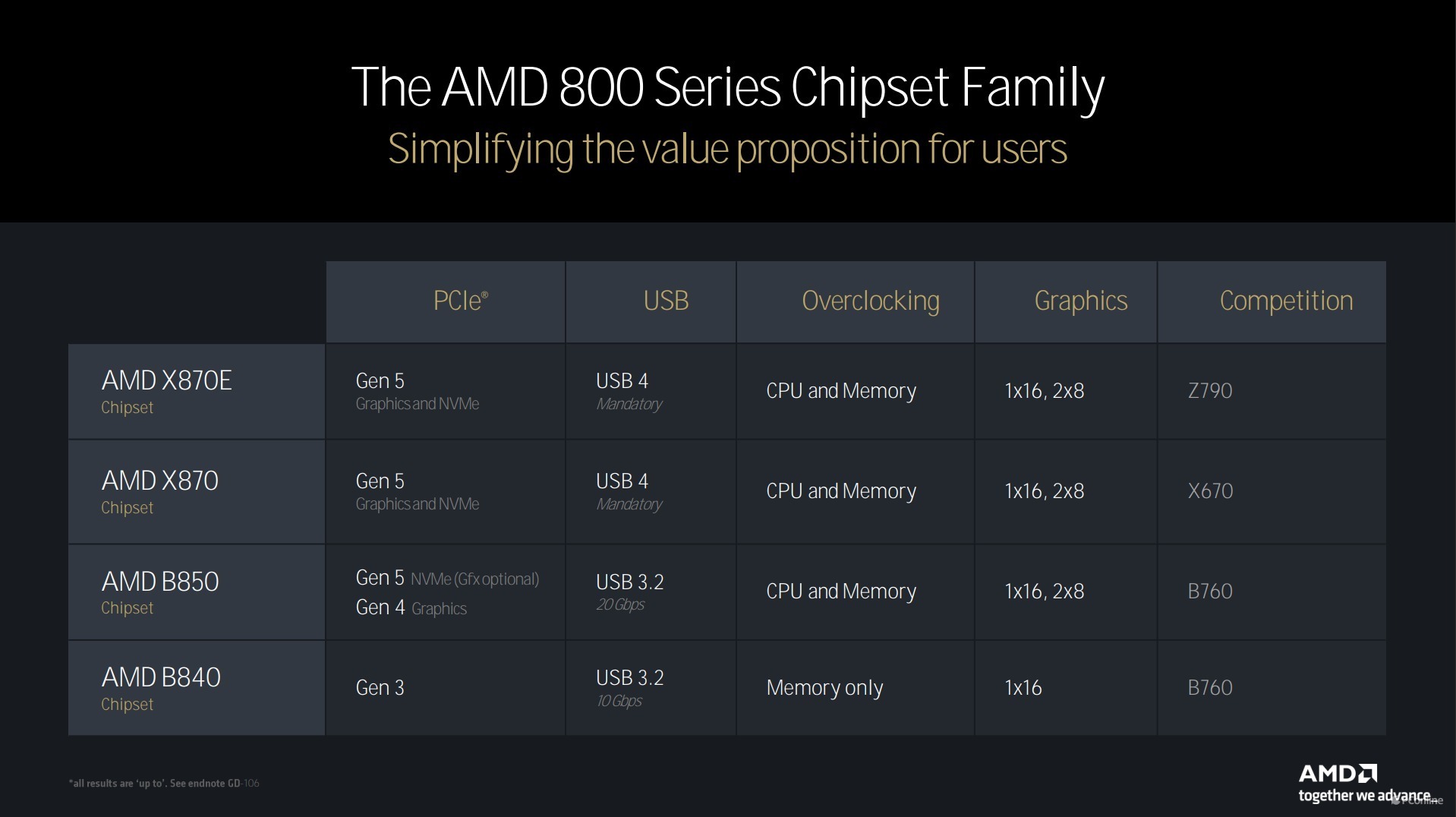The width and height of the screenshot is (1456, 817).
Task: Click the USB column header
Action: pyautogui.click(x=666, y=301)
